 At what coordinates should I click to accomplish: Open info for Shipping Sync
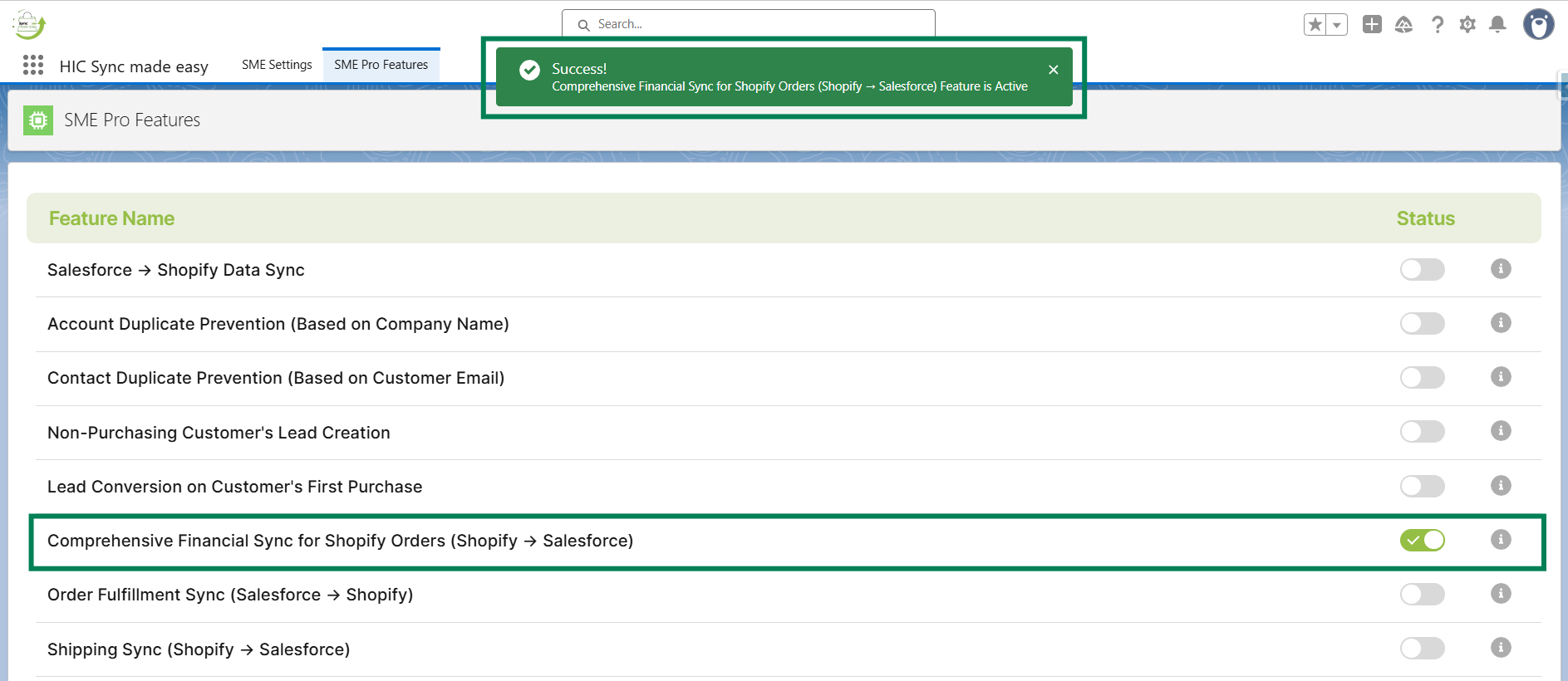[x=1501, y=647]
